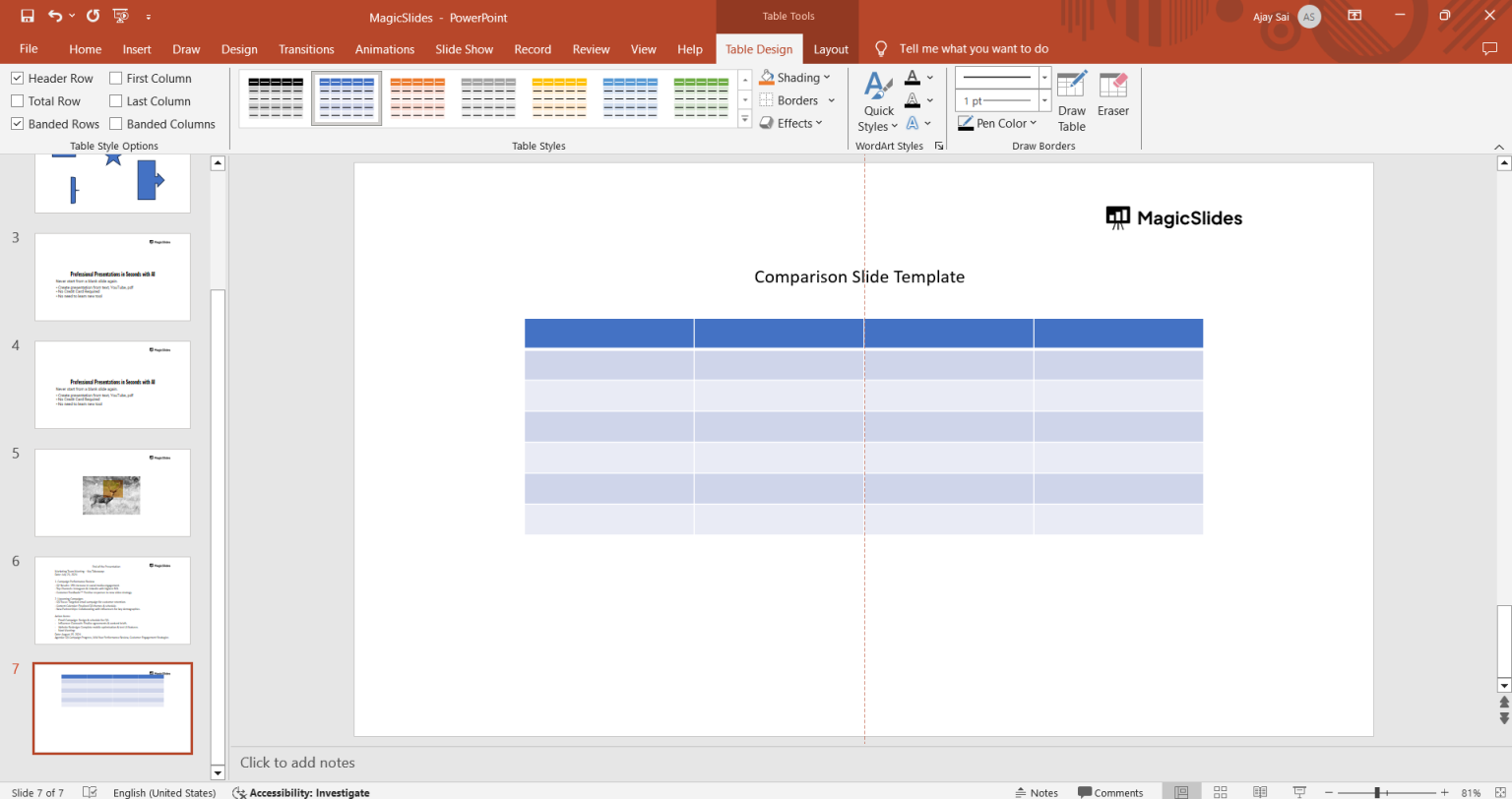Screen dimensions: 1512x799
Task: Open the Transitions tab
Action: point(306,49)
